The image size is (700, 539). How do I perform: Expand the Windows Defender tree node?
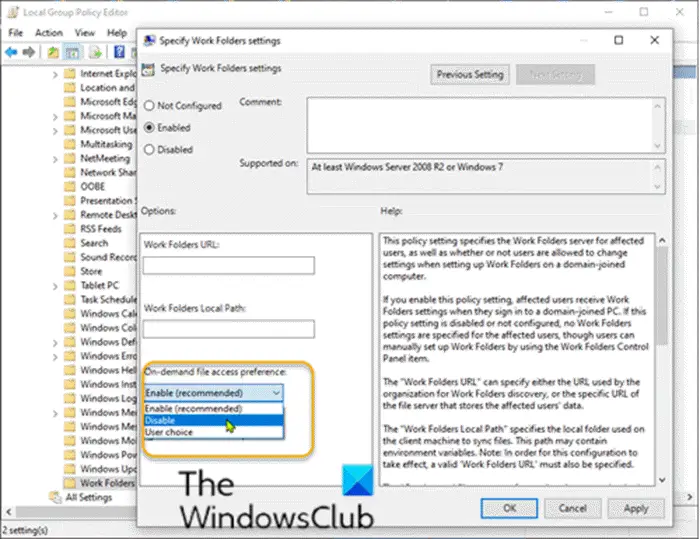coord(55,343)
